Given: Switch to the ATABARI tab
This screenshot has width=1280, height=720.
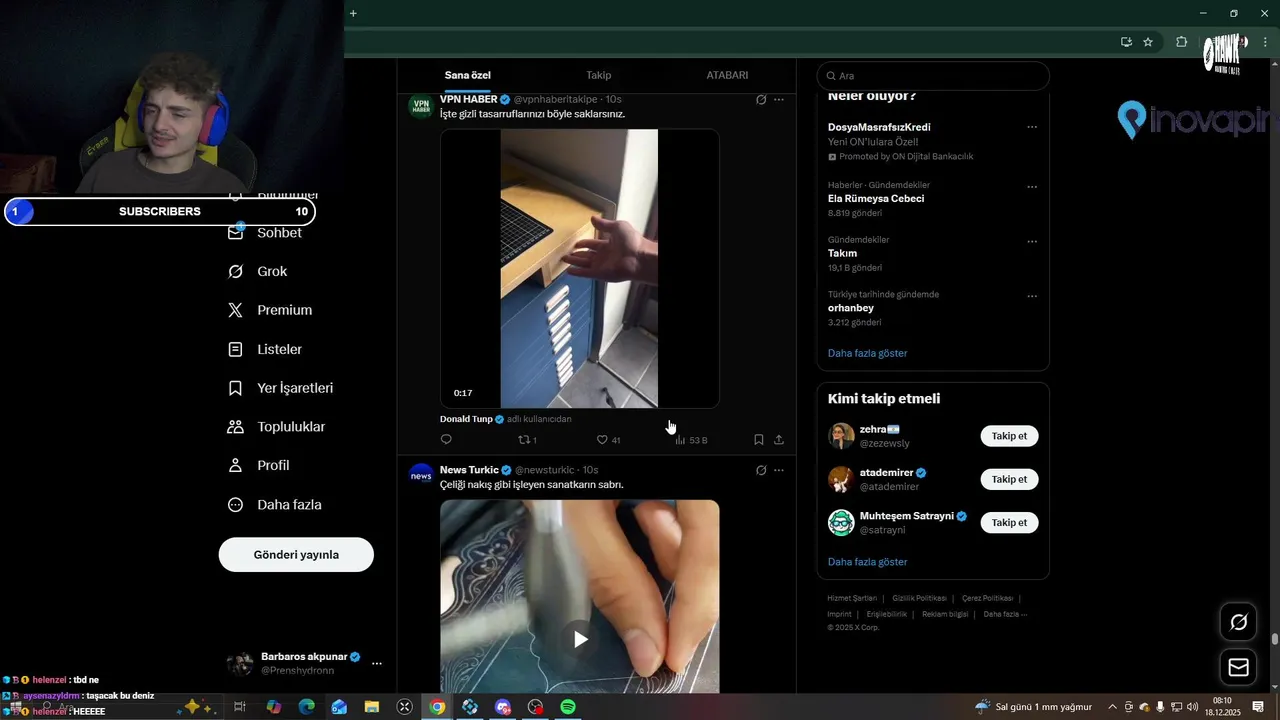Looking at the screenshot, I should (x=727, y=75).
